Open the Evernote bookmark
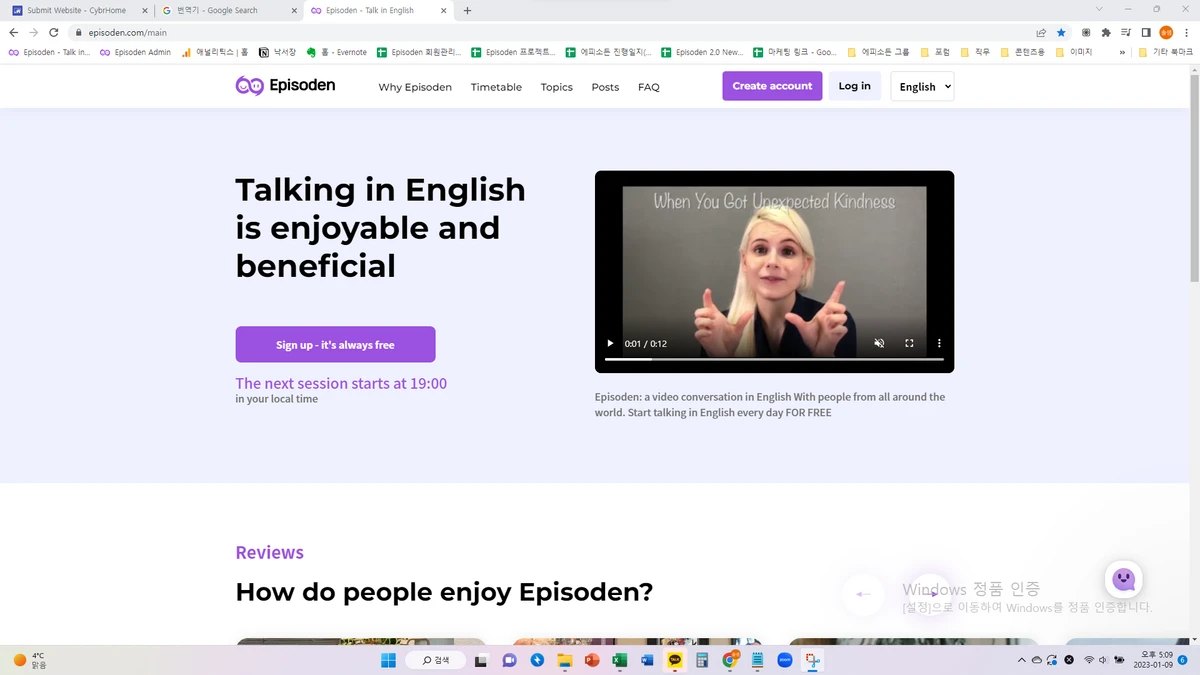Viewport: 1200px width, 675px height. [337, 52]
